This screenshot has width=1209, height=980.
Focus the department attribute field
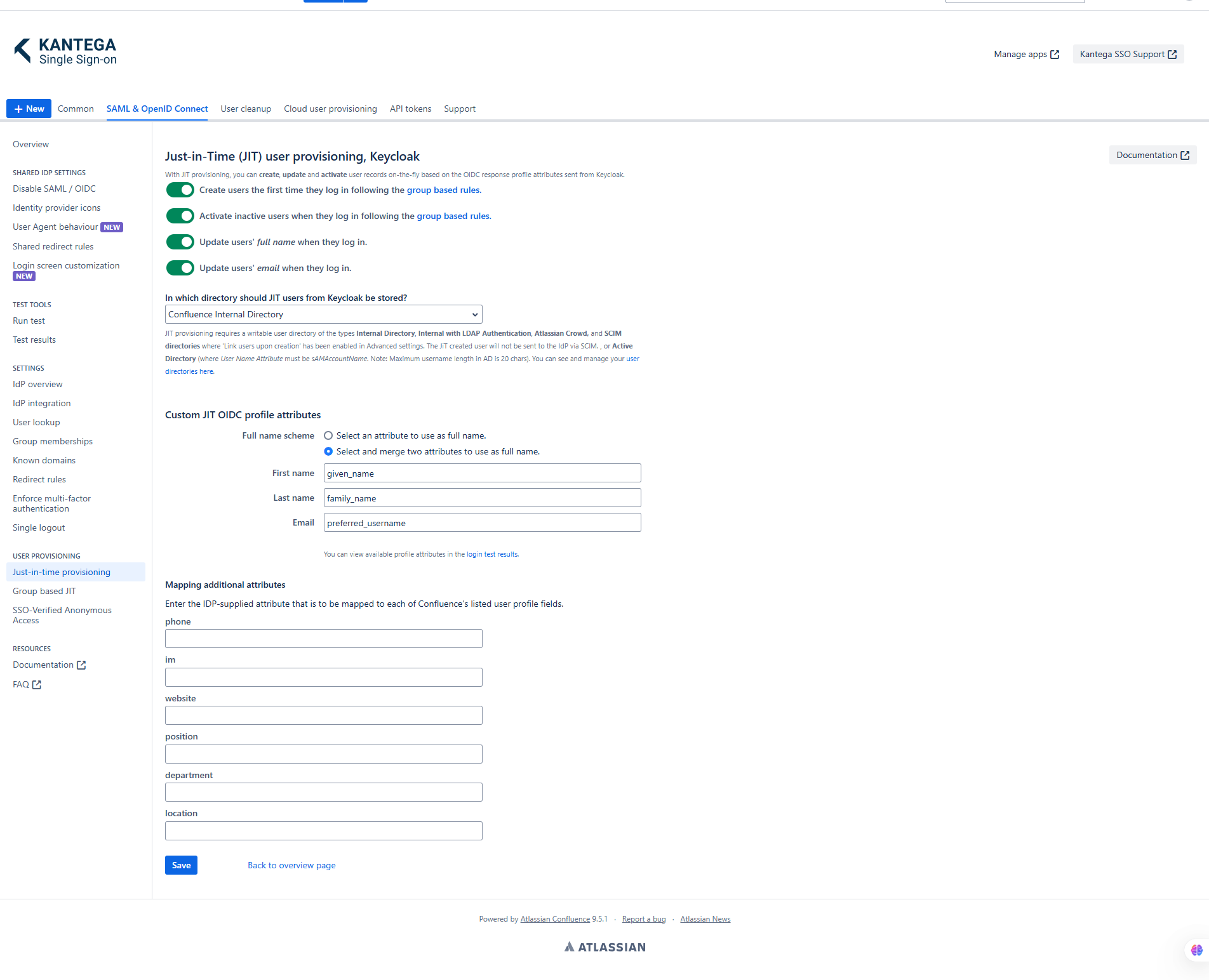[324, 793]
